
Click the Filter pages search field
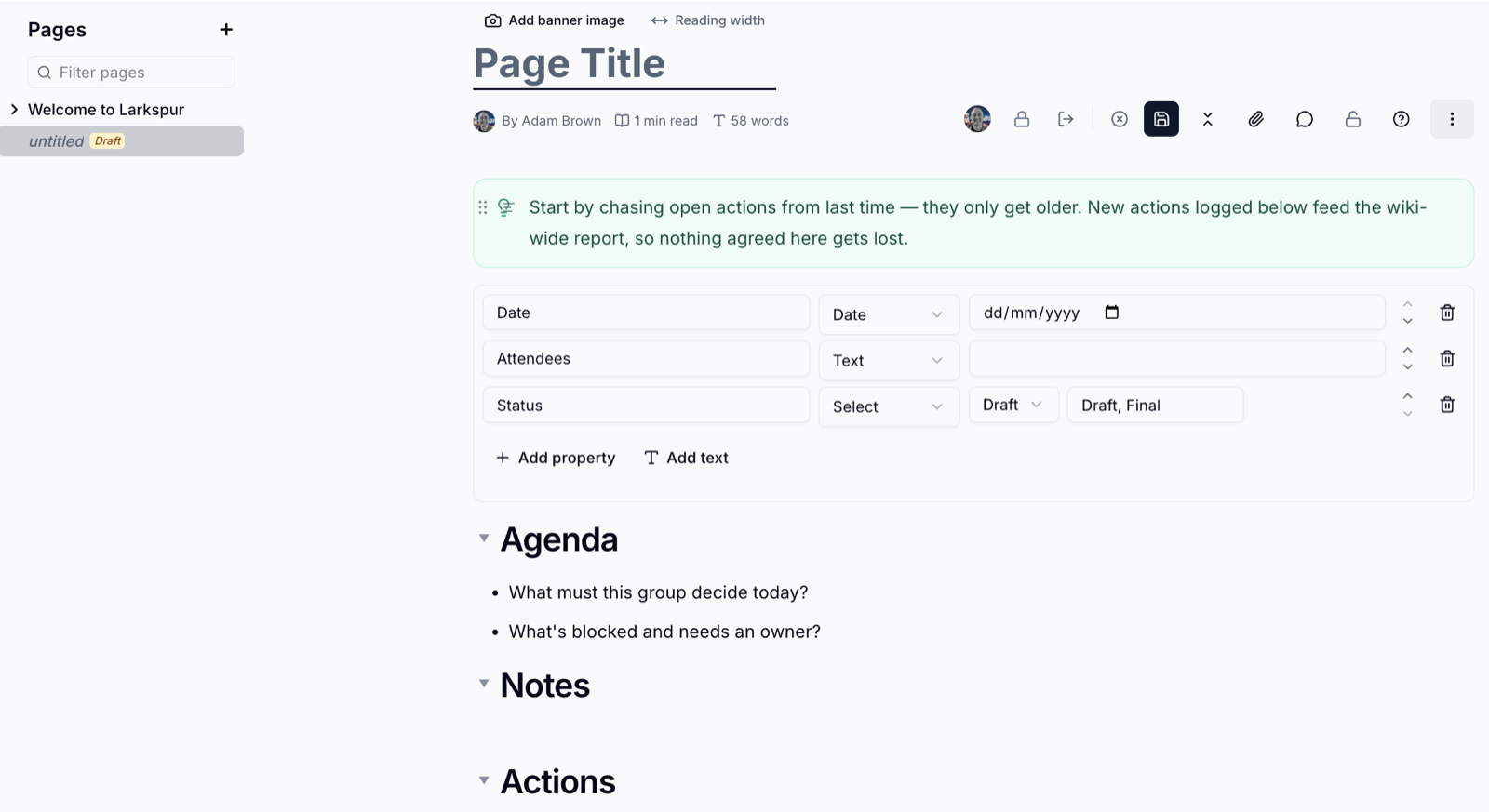131,73
